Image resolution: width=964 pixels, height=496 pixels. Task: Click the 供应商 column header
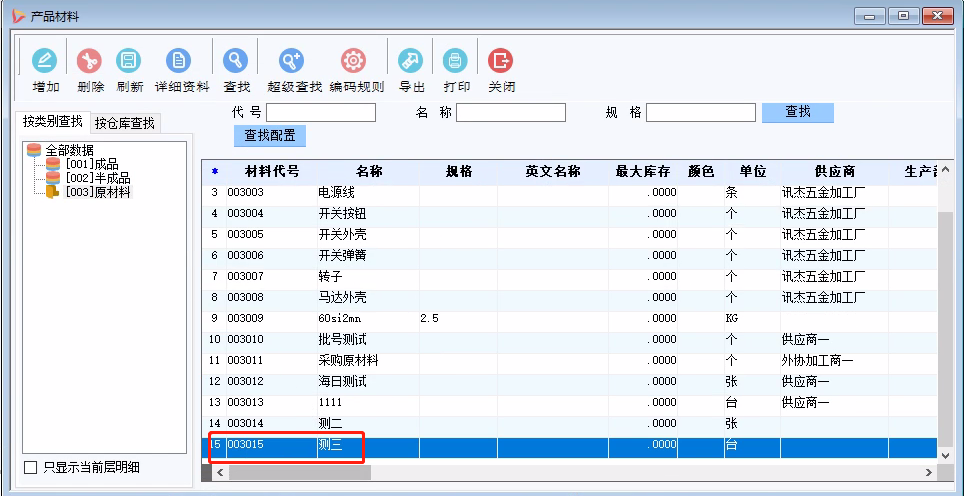coord(834,172)
